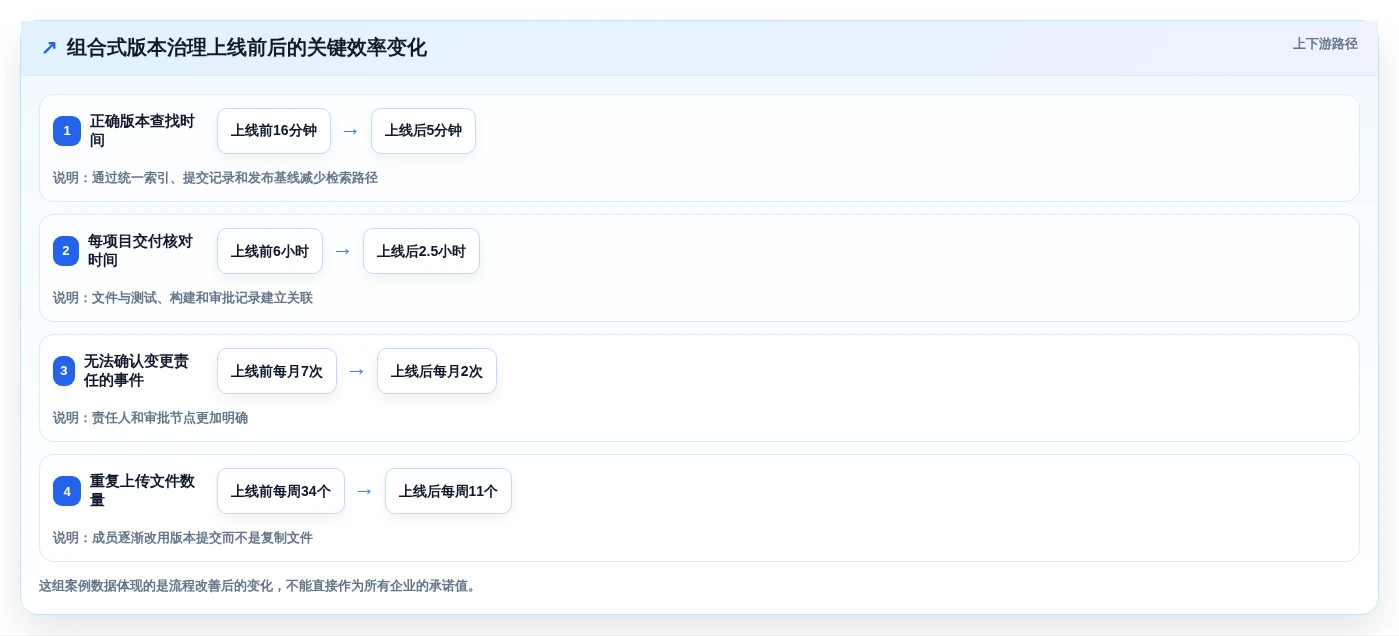The image size is (1399, 636).
Task: Select the 上线前每周34个 chip
Action: [281, 491]
